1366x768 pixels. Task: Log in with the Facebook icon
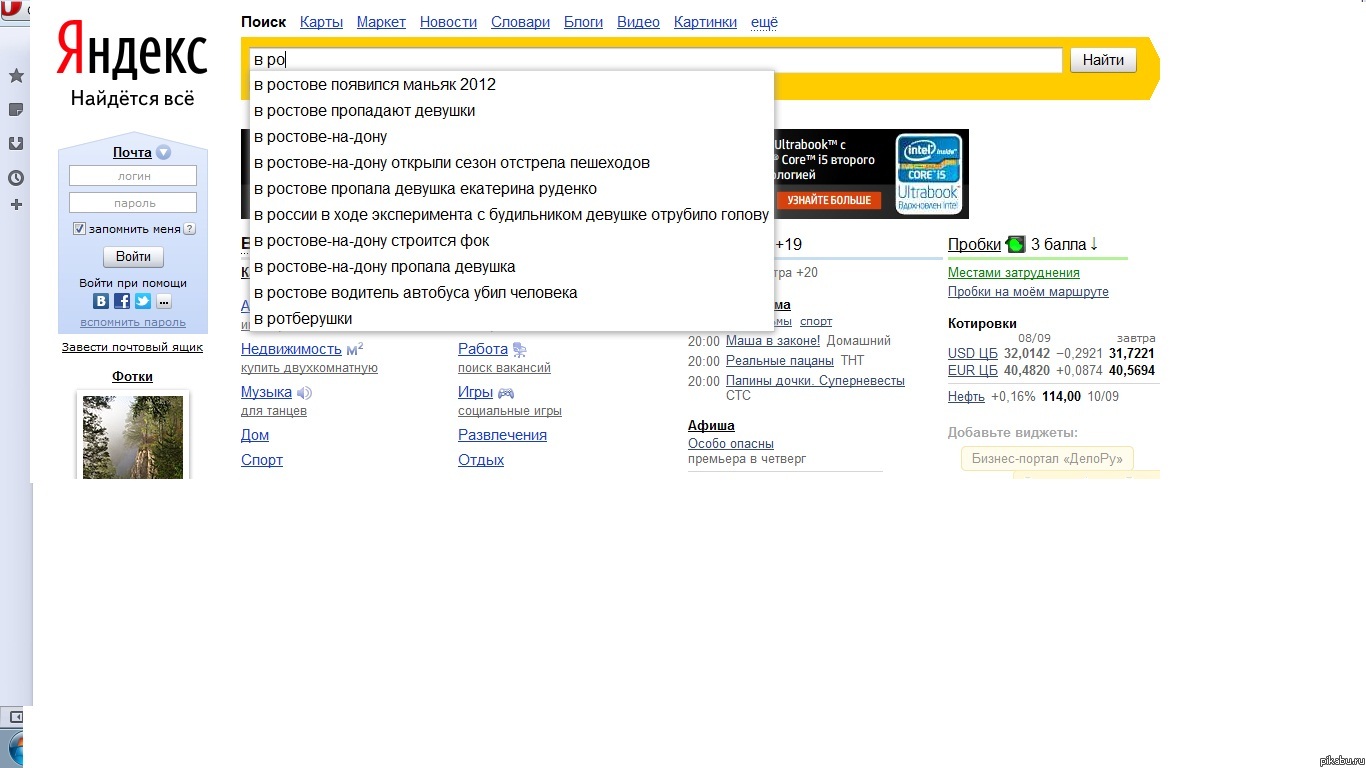point(122,301)
